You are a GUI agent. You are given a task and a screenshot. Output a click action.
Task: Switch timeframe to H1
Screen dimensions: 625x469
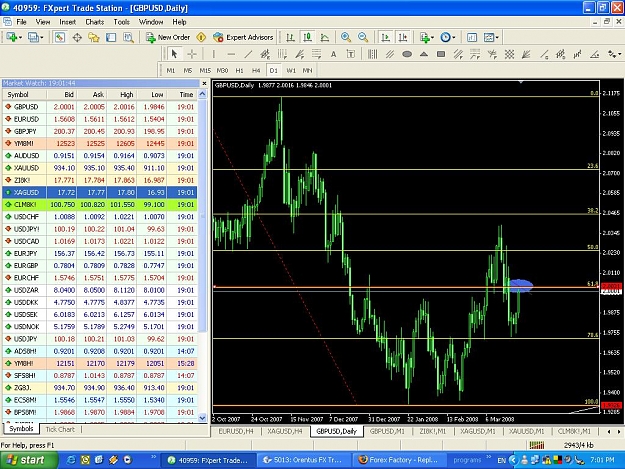tap(239, 71)
